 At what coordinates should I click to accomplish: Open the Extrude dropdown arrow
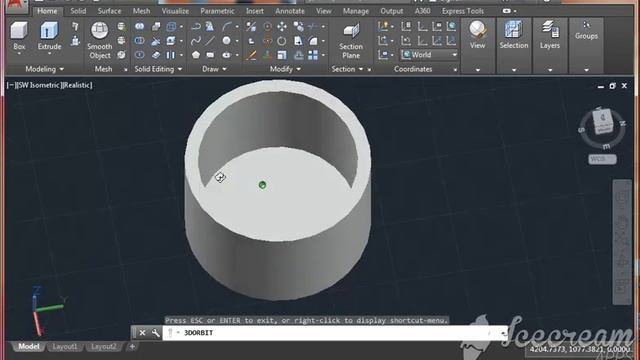[49, 54]
